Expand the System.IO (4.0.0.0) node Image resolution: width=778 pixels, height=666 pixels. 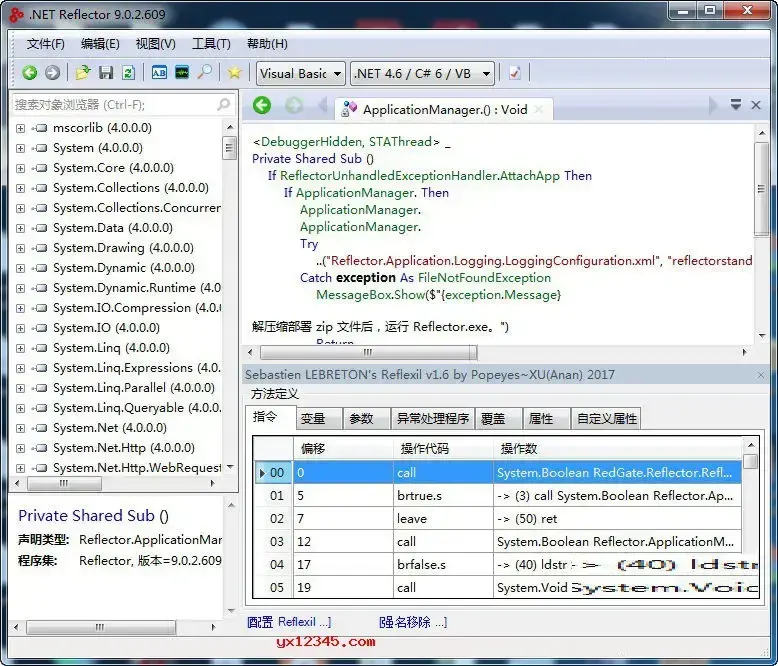pyautogui.click(x=20, y=328)
